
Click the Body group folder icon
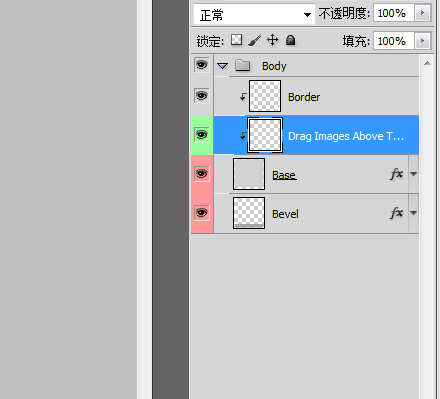(243, 65)
